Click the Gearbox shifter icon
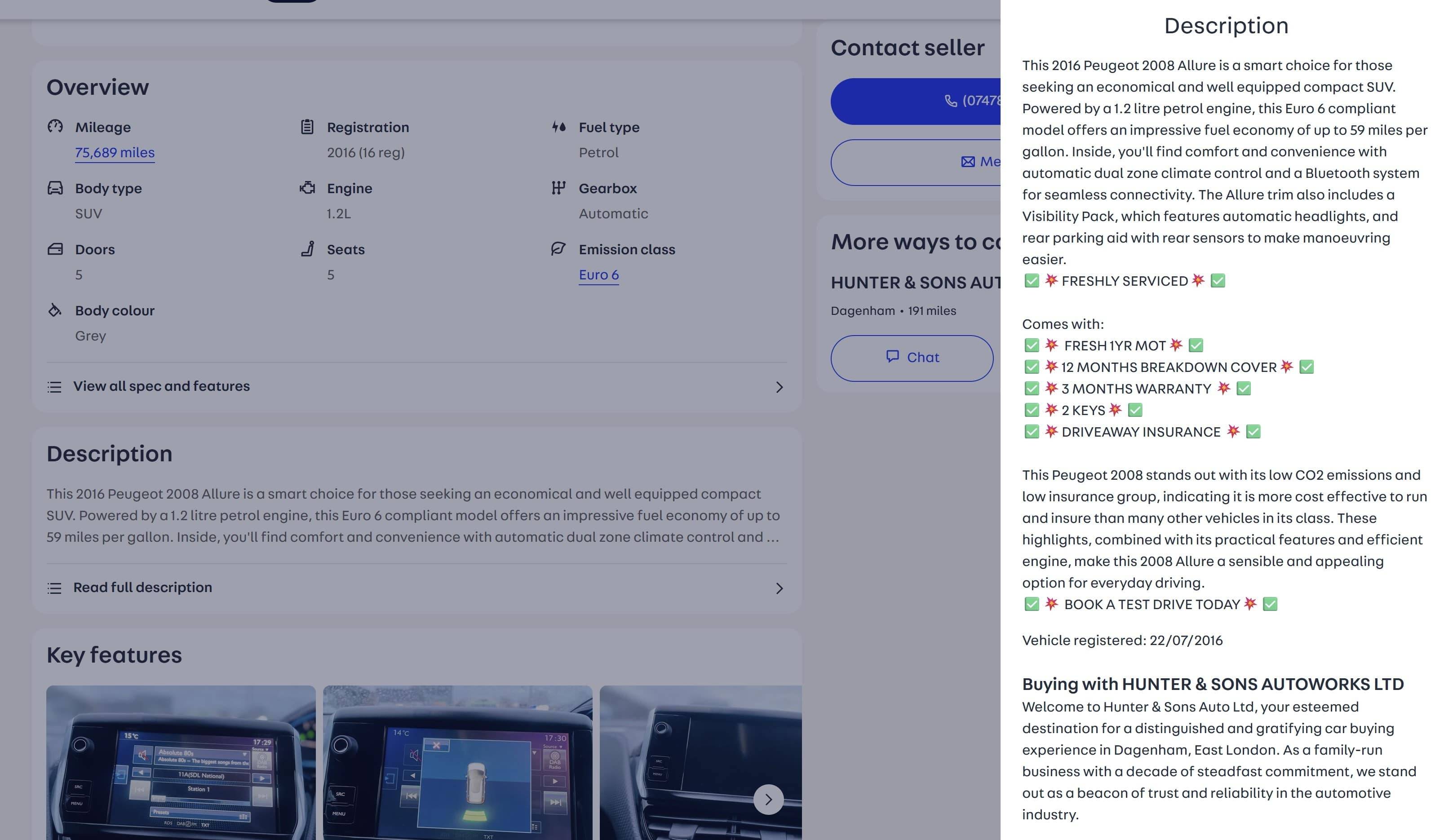The width and height of the screenshot is (1444, 840). click(559, 188)
